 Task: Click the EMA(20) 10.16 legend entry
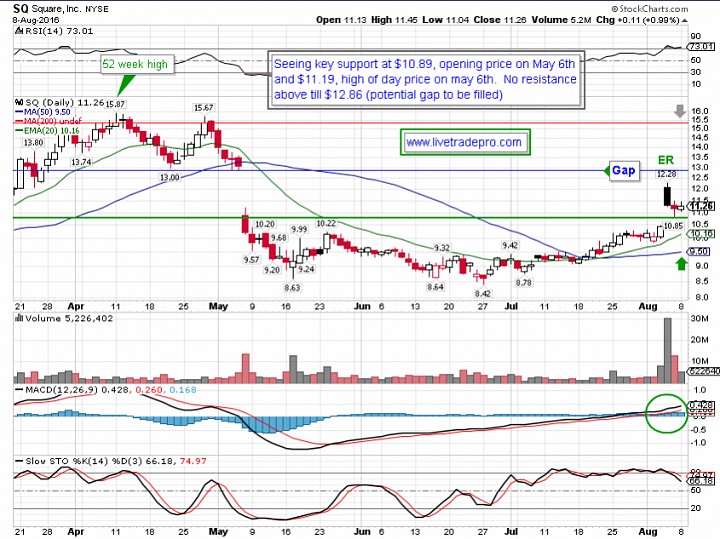(47, 131)
